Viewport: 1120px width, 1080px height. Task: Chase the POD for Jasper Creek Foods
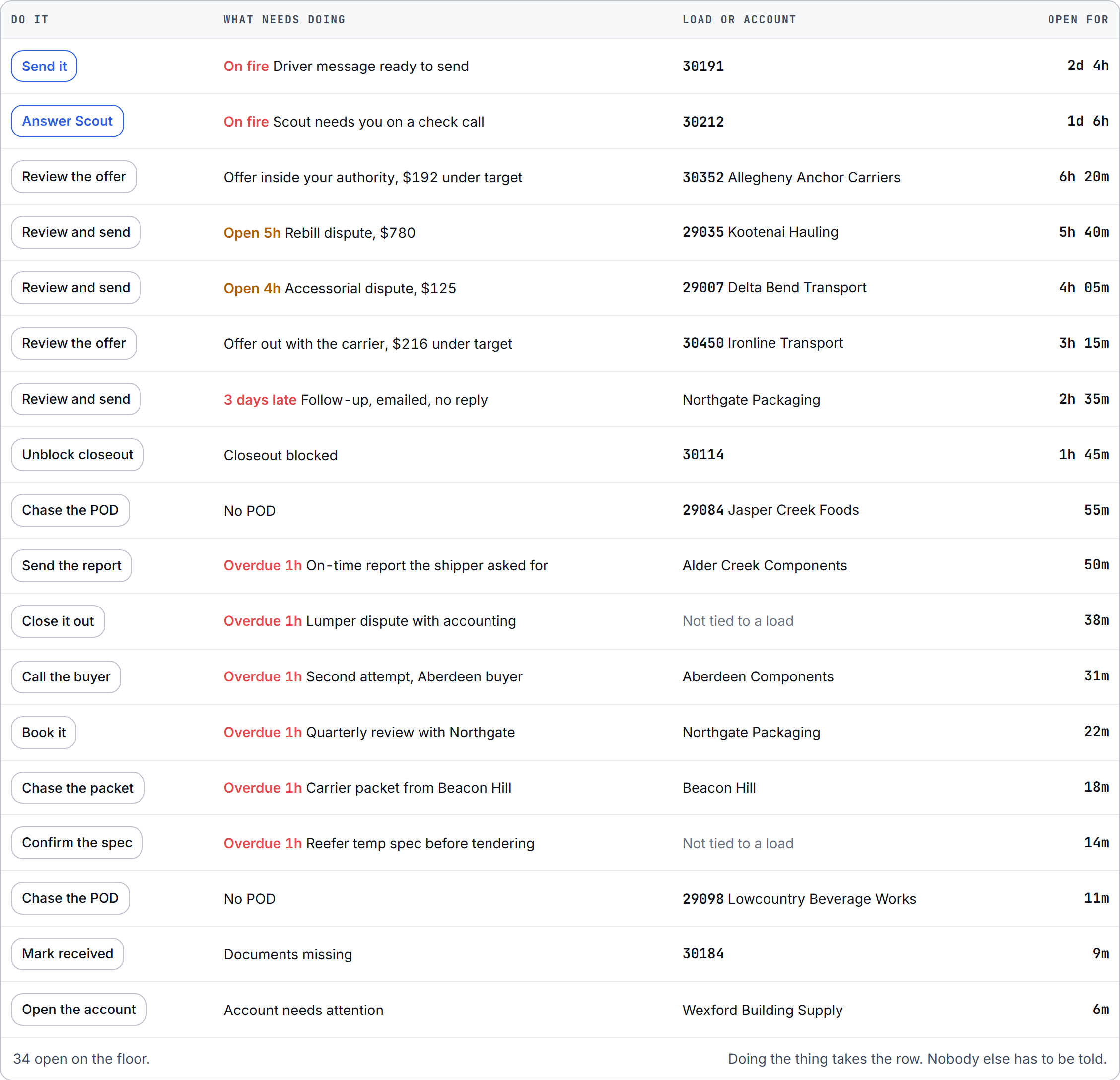pyautogui.click(x=70, y=510)
